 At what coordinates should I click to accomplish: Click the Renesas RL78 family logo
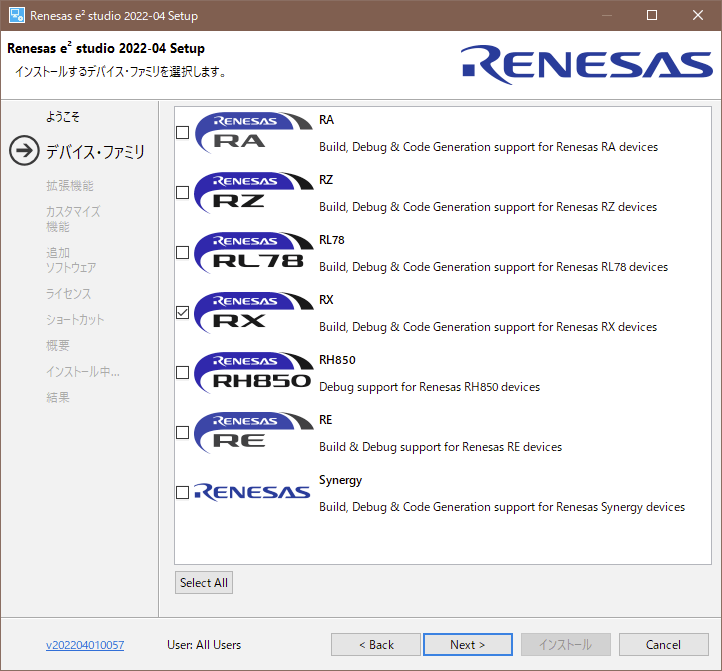click(x=254, y=253)
